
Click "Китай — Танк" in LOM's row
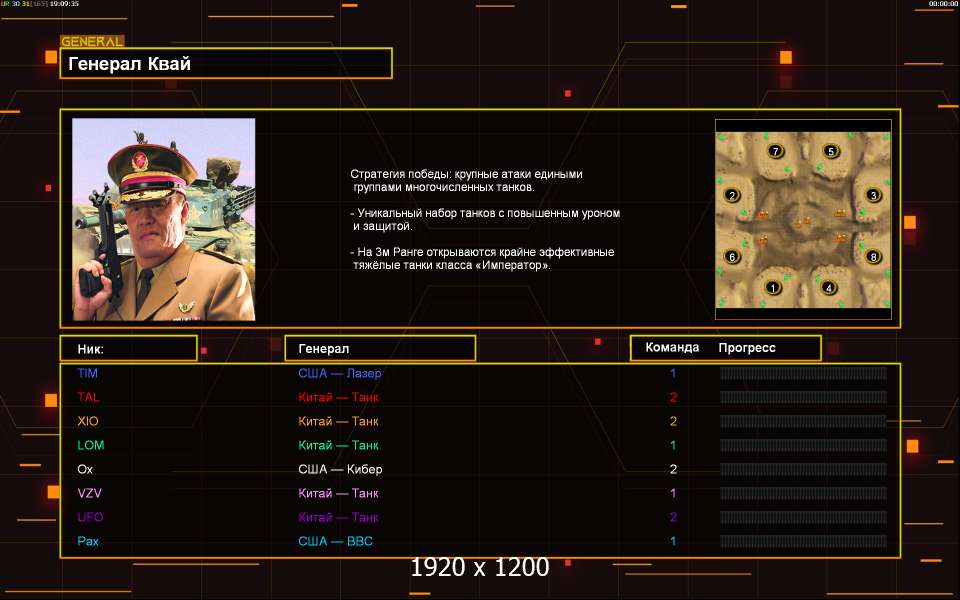(339, 445)
